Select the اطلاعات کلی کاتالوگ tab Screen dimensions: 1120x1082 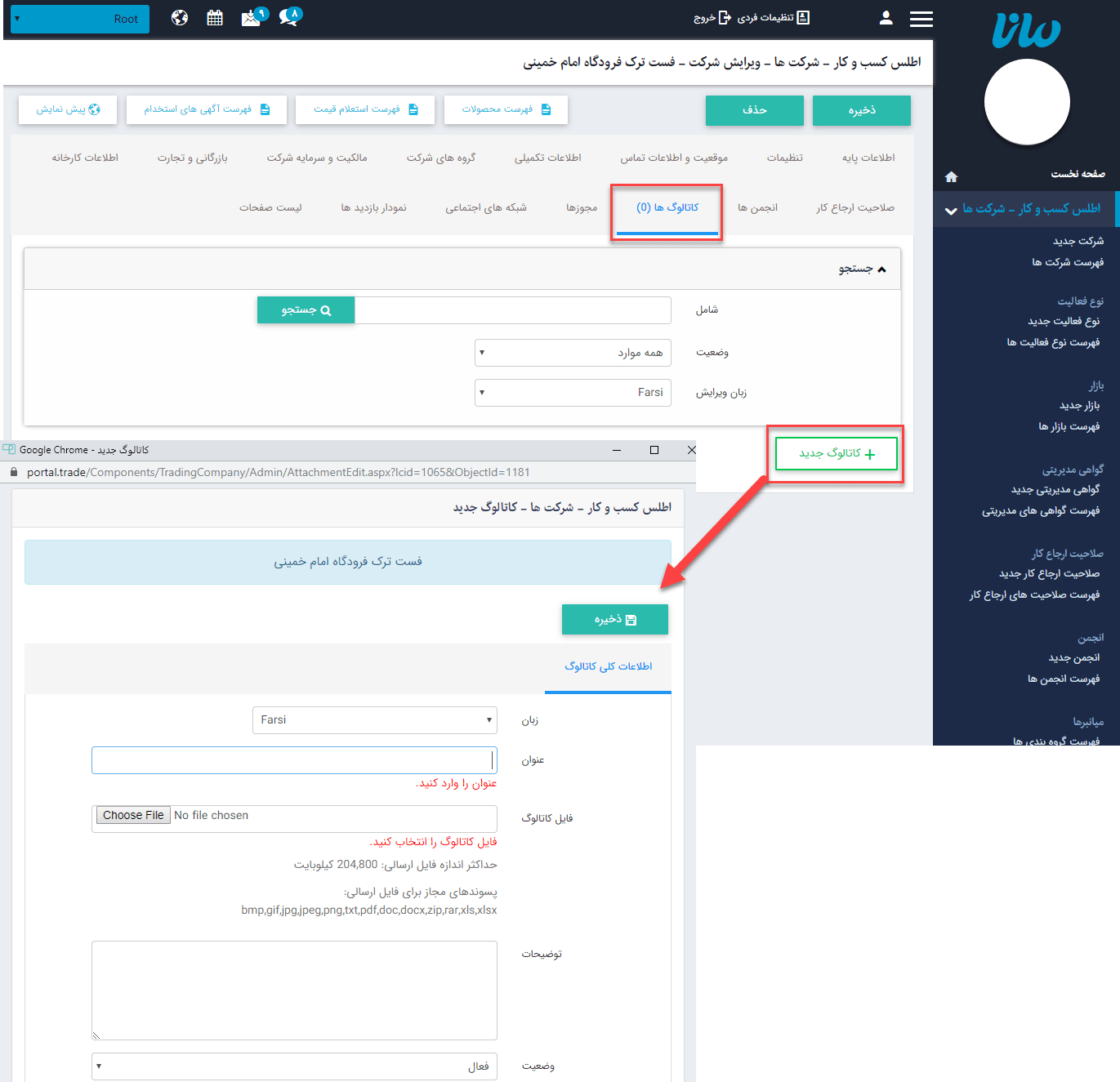tap(608, 666)
